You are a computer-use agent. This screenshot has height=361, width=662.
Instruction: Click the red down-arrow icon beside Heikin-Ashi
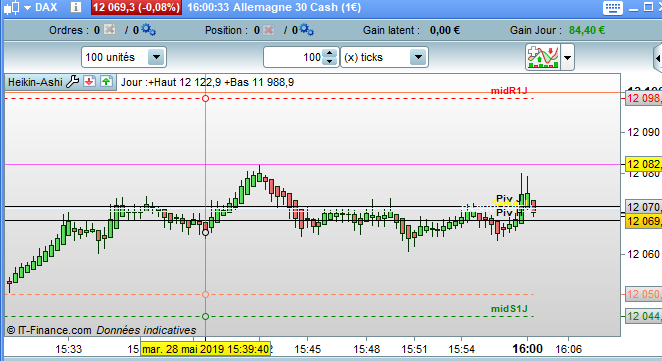[x=89, y=81]
